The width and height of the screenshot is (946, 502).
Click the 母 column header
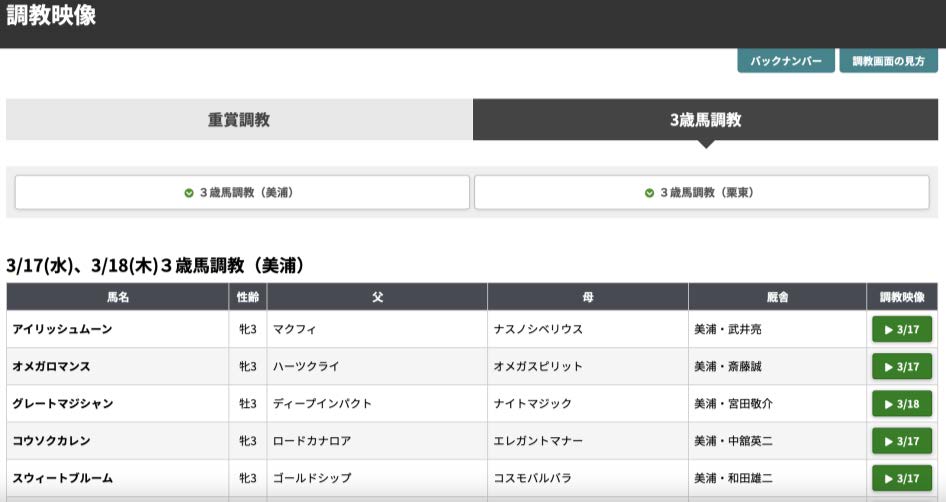[x=588, y=297]
